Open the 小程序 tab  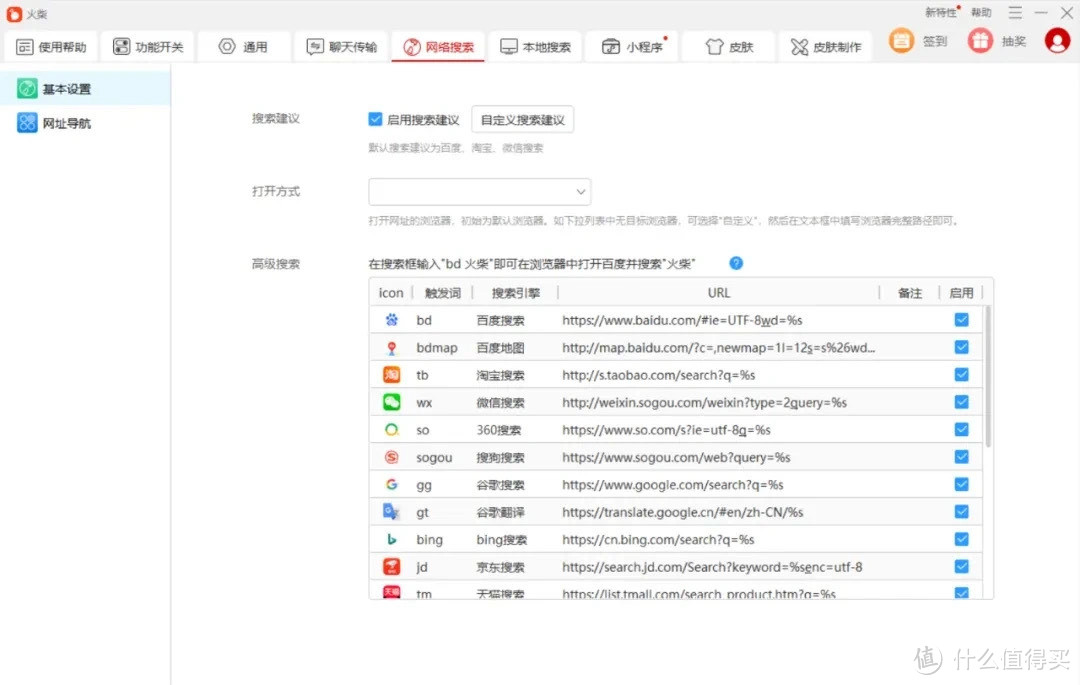click(632, 47)
